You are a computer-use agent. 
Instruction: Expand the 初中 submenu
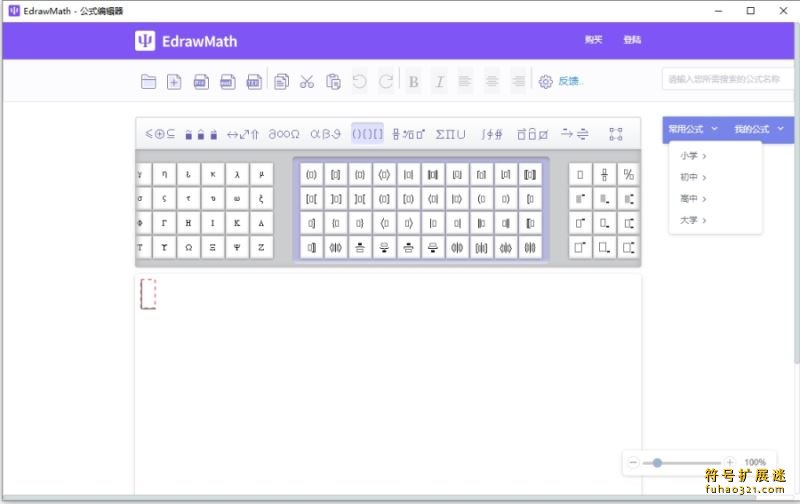point(693,178)
